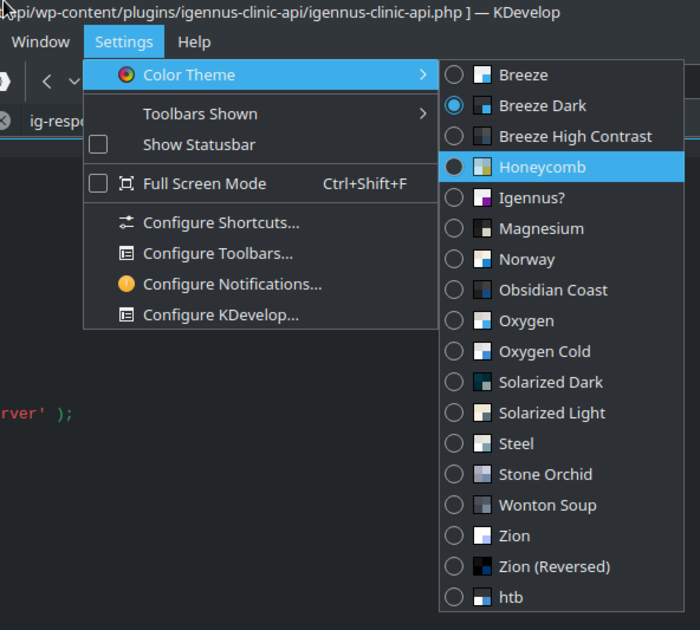Click the Full Screen Mode icon
700x630 pixels.
pyautogui.click(x=126, y=184)
